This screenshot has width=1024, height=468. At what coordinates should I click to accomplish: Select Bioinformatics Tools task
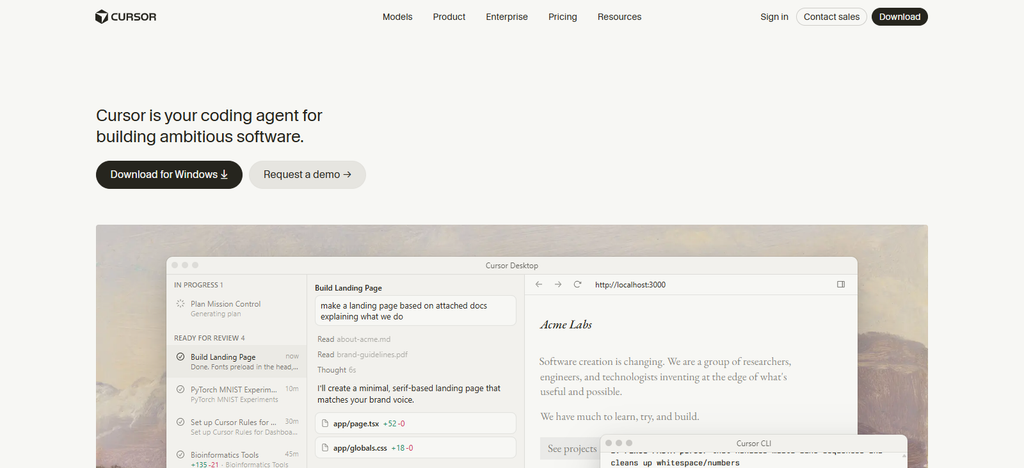tap(236, 459)
